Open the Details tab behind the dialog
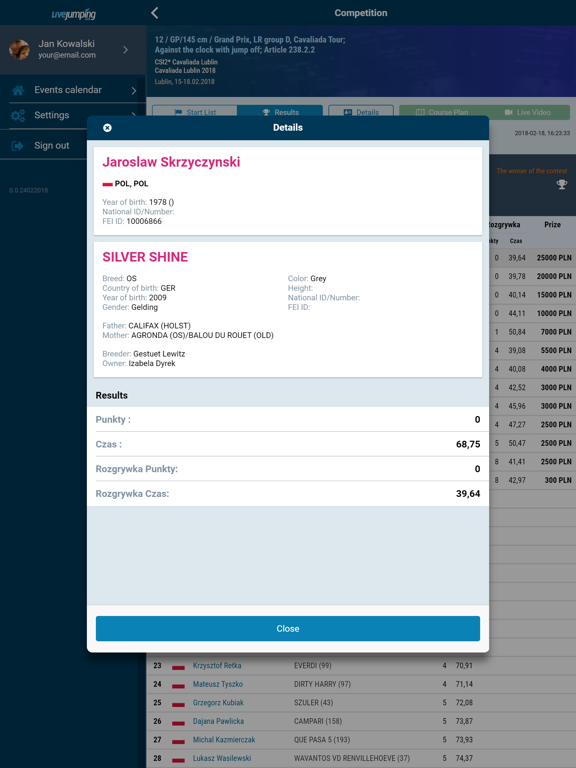The image size is (576, 768). point(361,112)
